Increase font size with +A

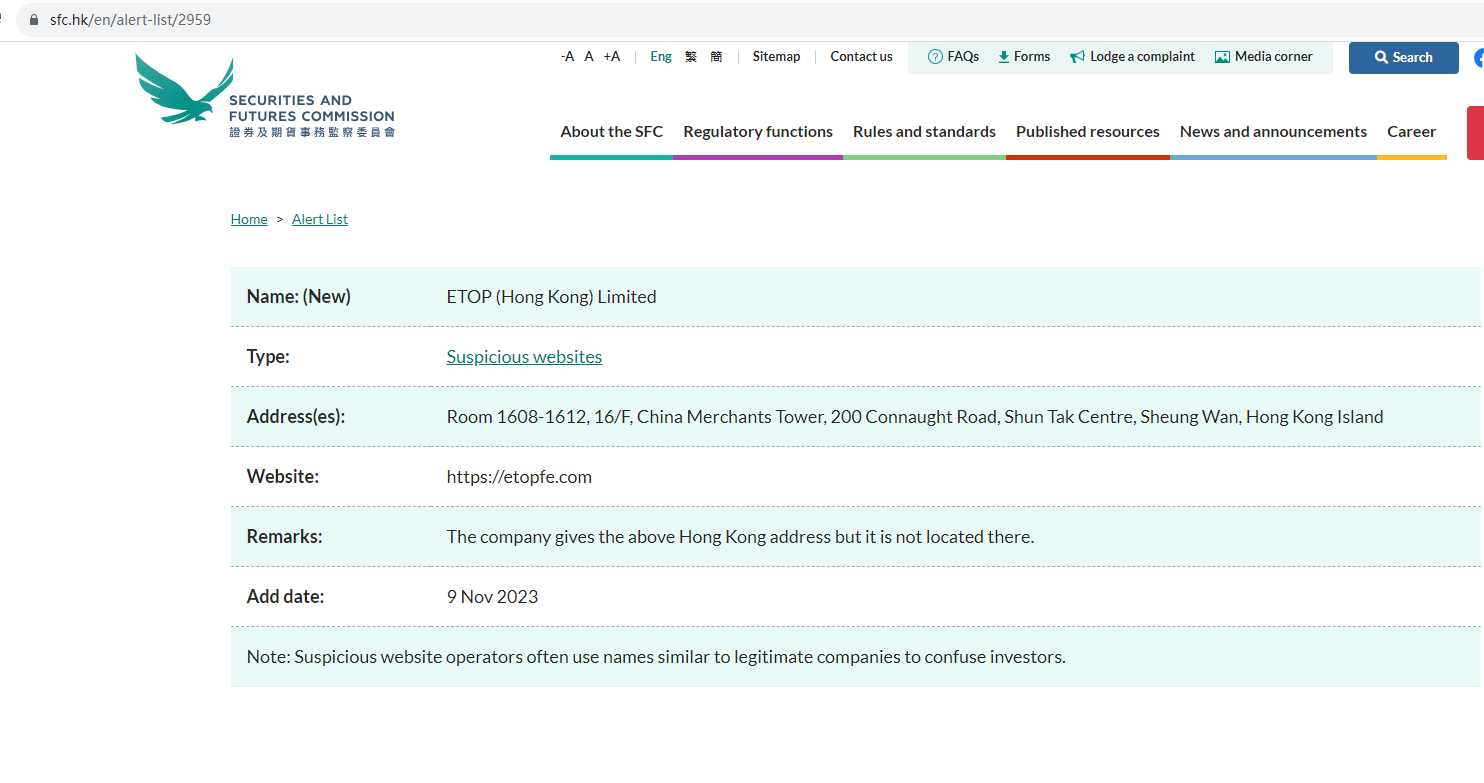tap(611, 57)
